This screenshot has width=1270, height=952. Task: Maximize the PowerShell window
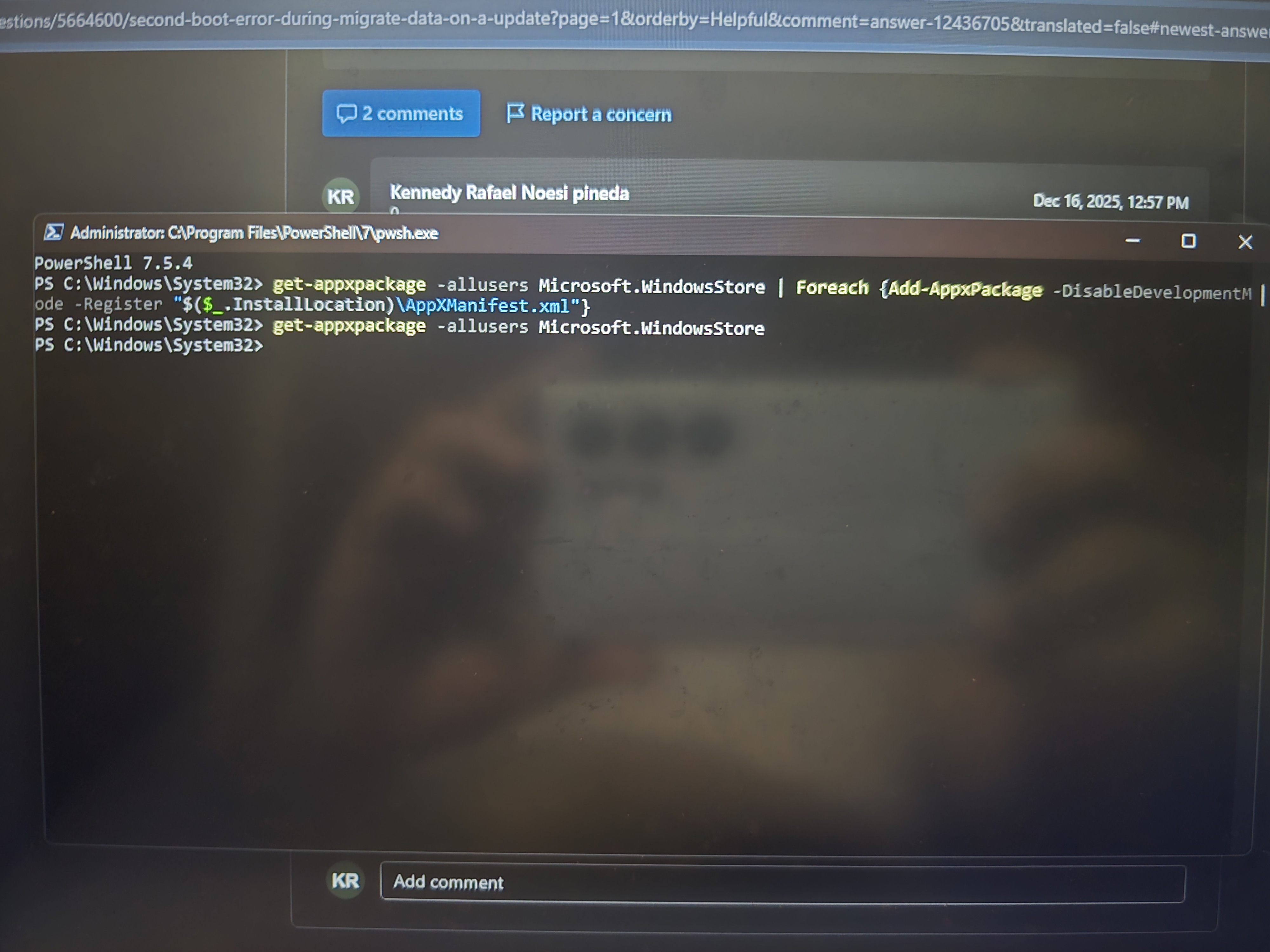pyautogui.click(x=1188, y=241)
